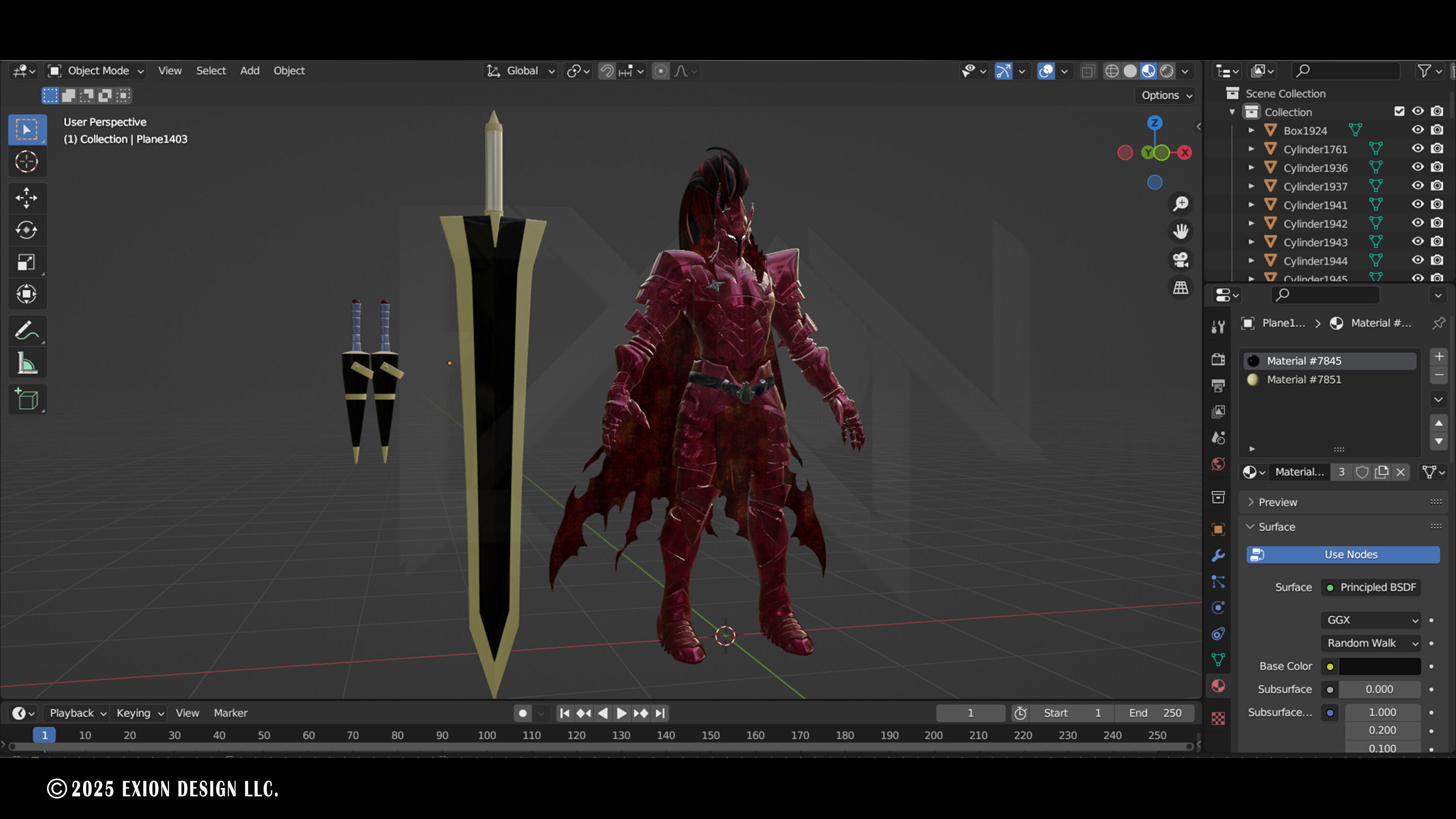Remove the selected material slot
1456x819 pixels.
click(1439, 375)
